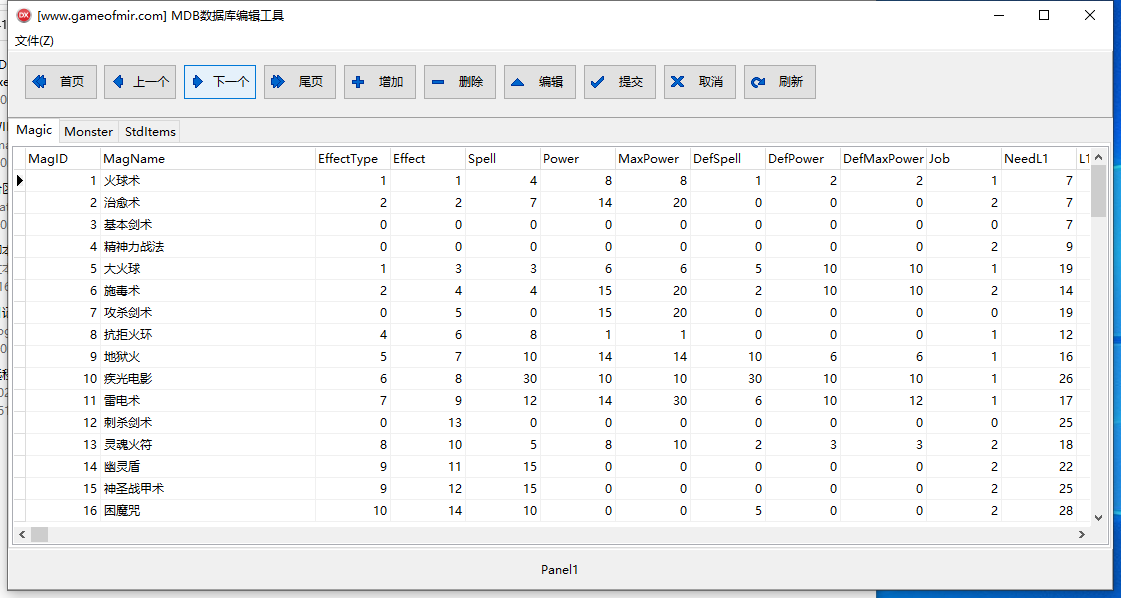
Task: Go to previous record with 上一个
Action: click(140, 82)
